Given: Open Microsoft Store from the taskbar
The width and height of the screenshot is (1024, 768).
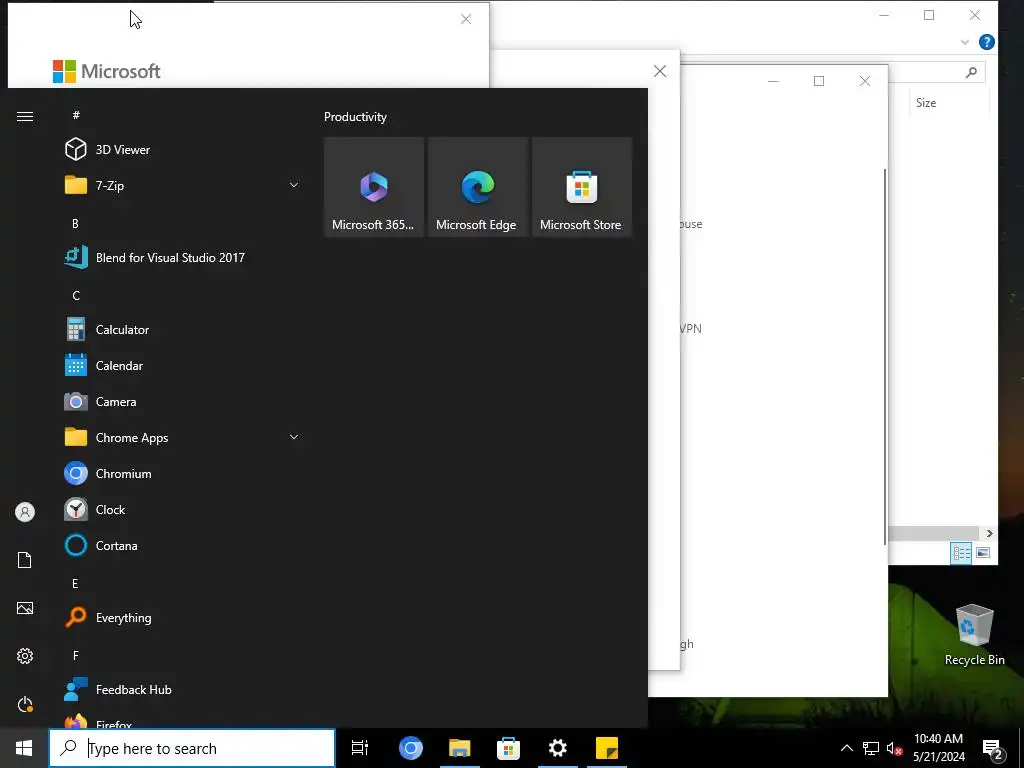Looking at the screenshot, I should pos(508,748).
